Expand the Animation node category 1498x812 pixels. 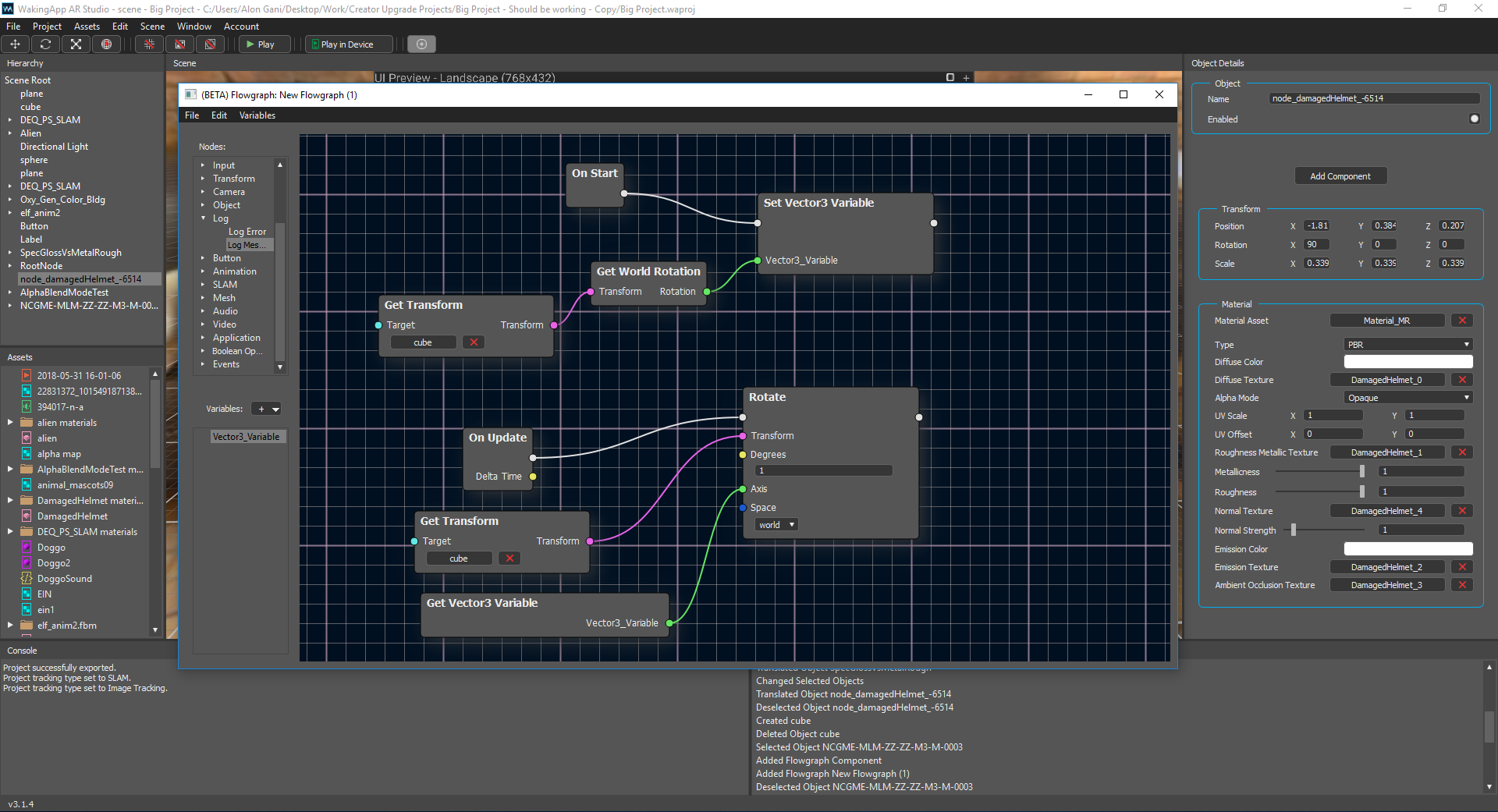click(203, 271)
